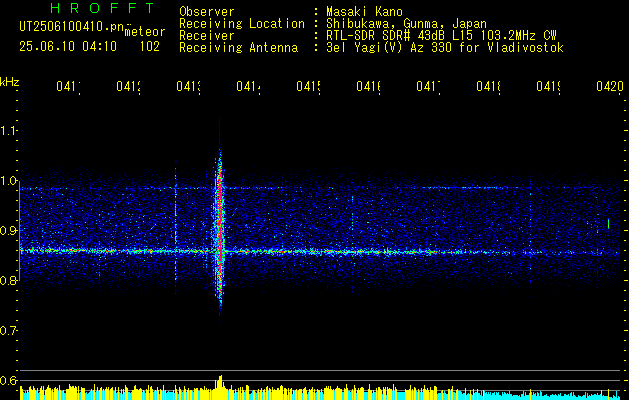Click the 0.9 kHz axis tick label
The height and width of the screenshot is (400, 629).
8,231
